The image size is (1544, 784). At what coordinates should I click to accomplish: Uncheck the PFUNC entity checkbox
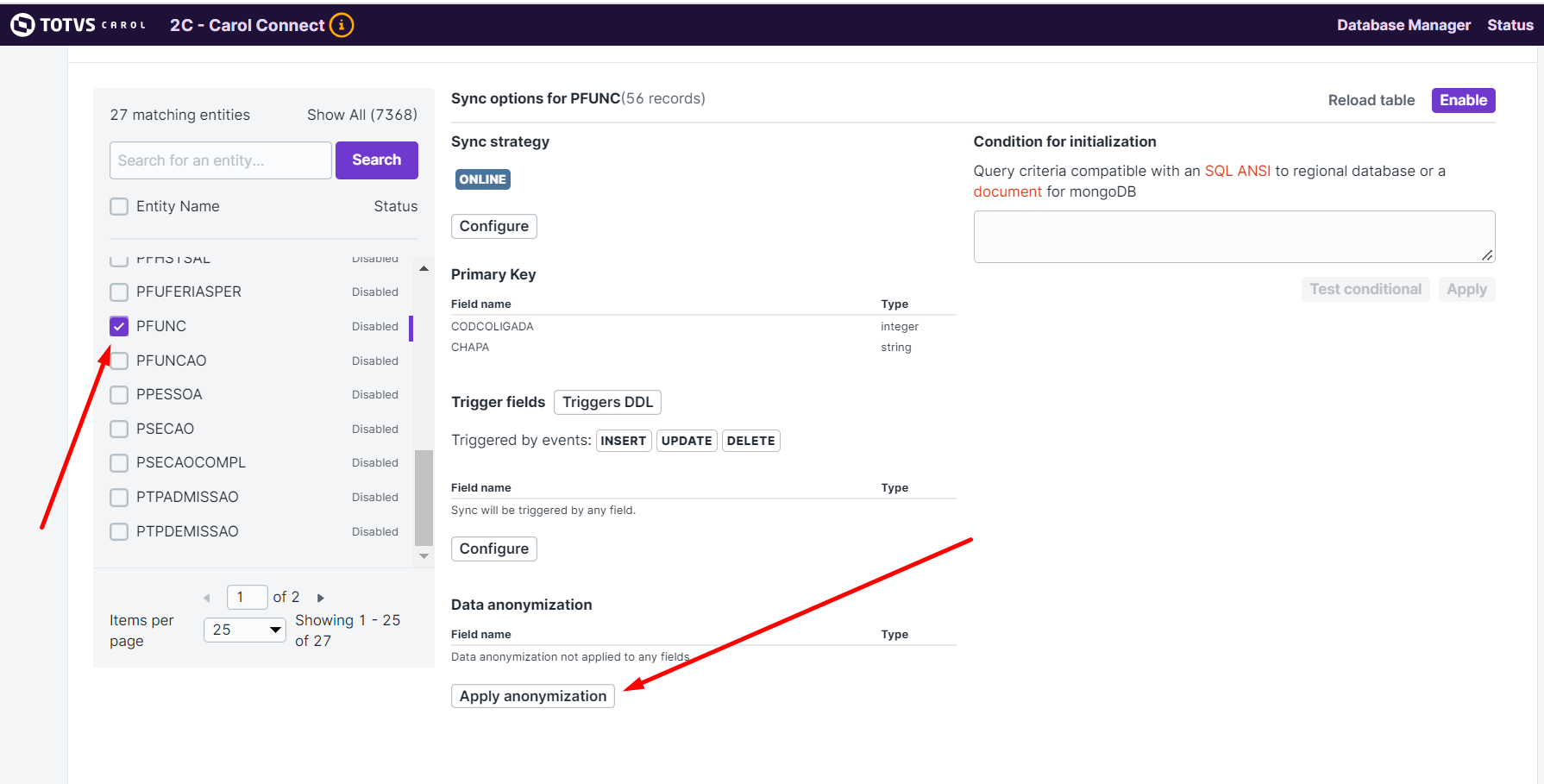click(119, 326)
